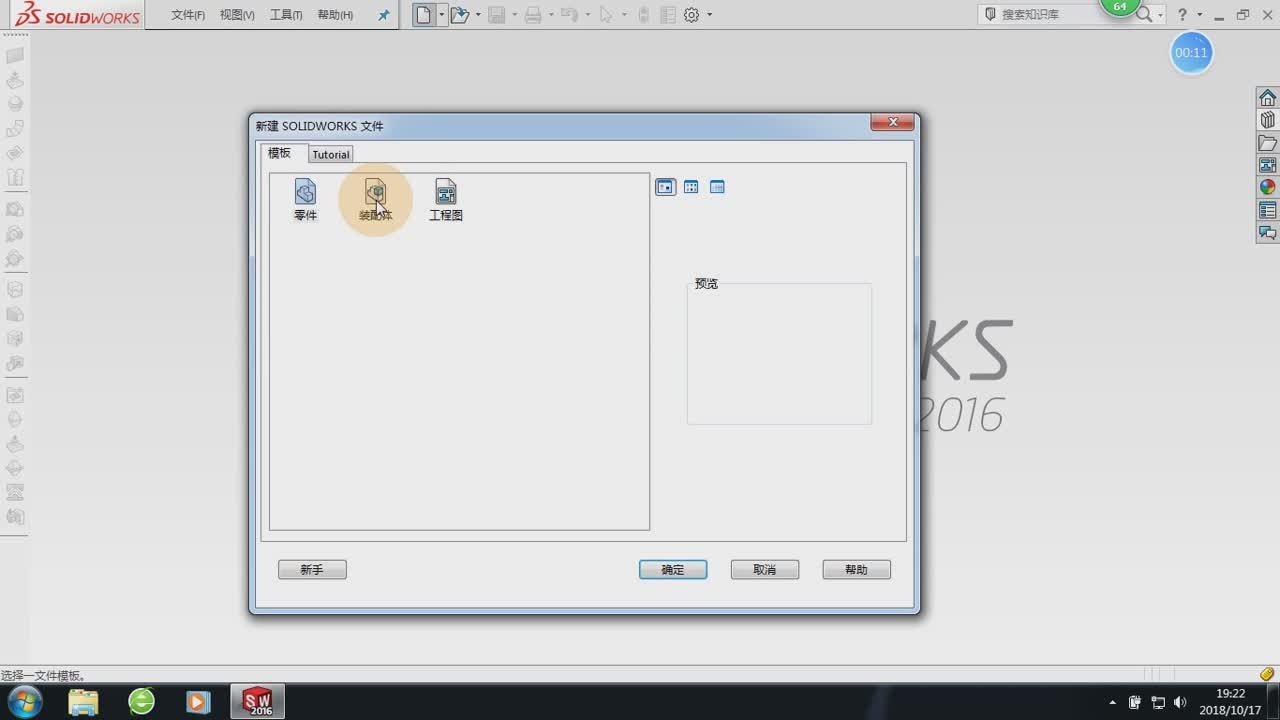Click the Save toolbar icon
This screenshot has height=720, width=1280.
coord(496,15)
